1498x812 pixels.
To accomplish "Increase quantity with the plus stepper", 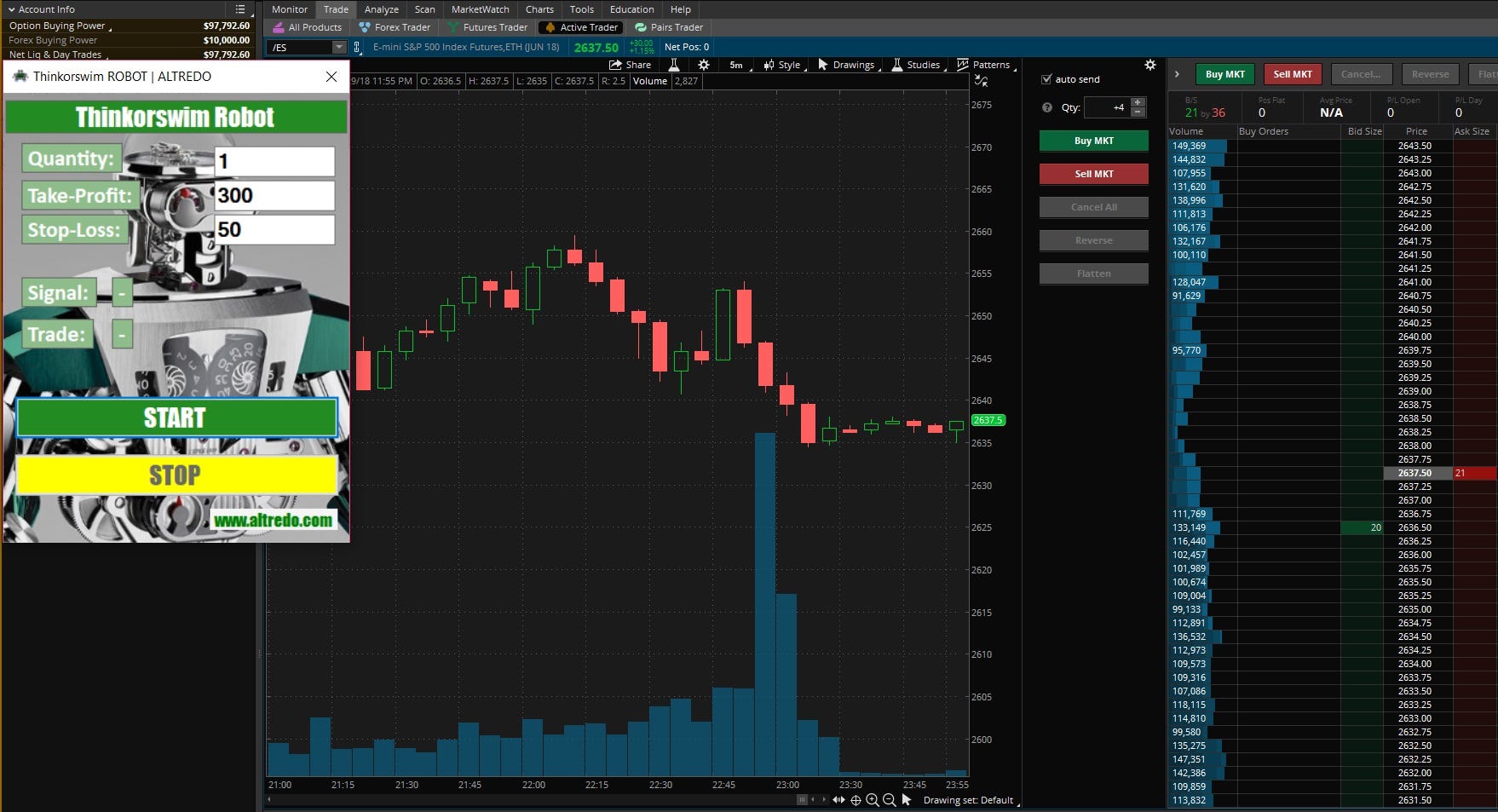I will point(1138,102).
